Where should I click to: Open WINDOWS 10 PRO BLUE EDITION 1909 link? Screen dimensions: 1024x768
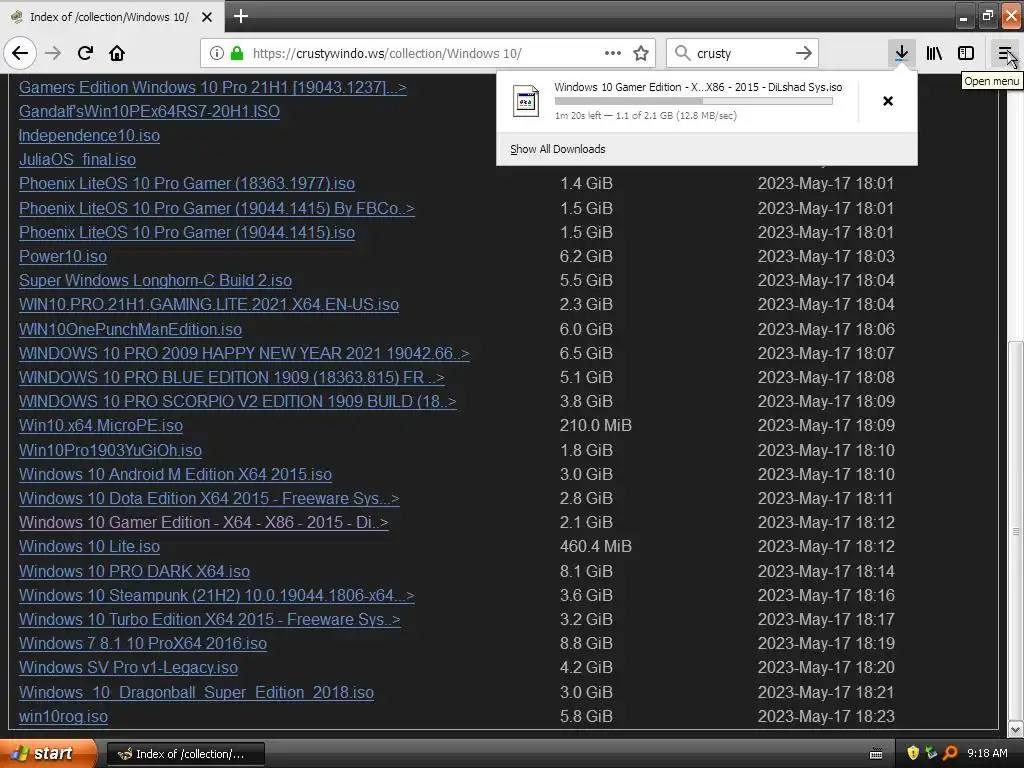[x=232, y=378]
